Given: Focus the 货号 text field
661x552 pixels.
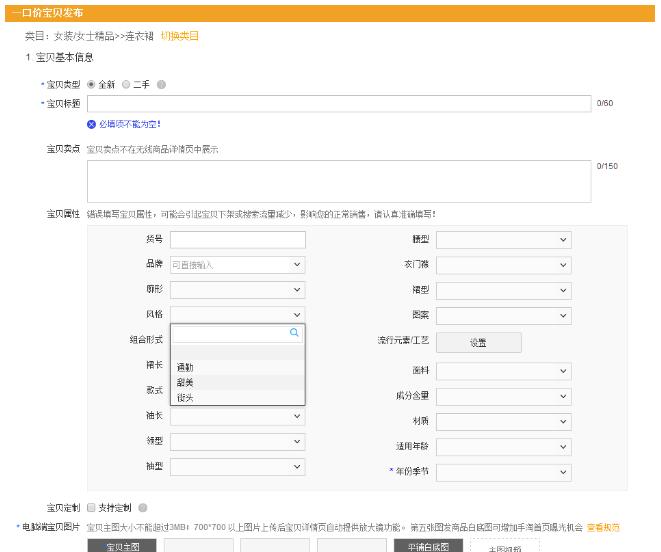Looking at the screenshot, I should click(237, 240).
